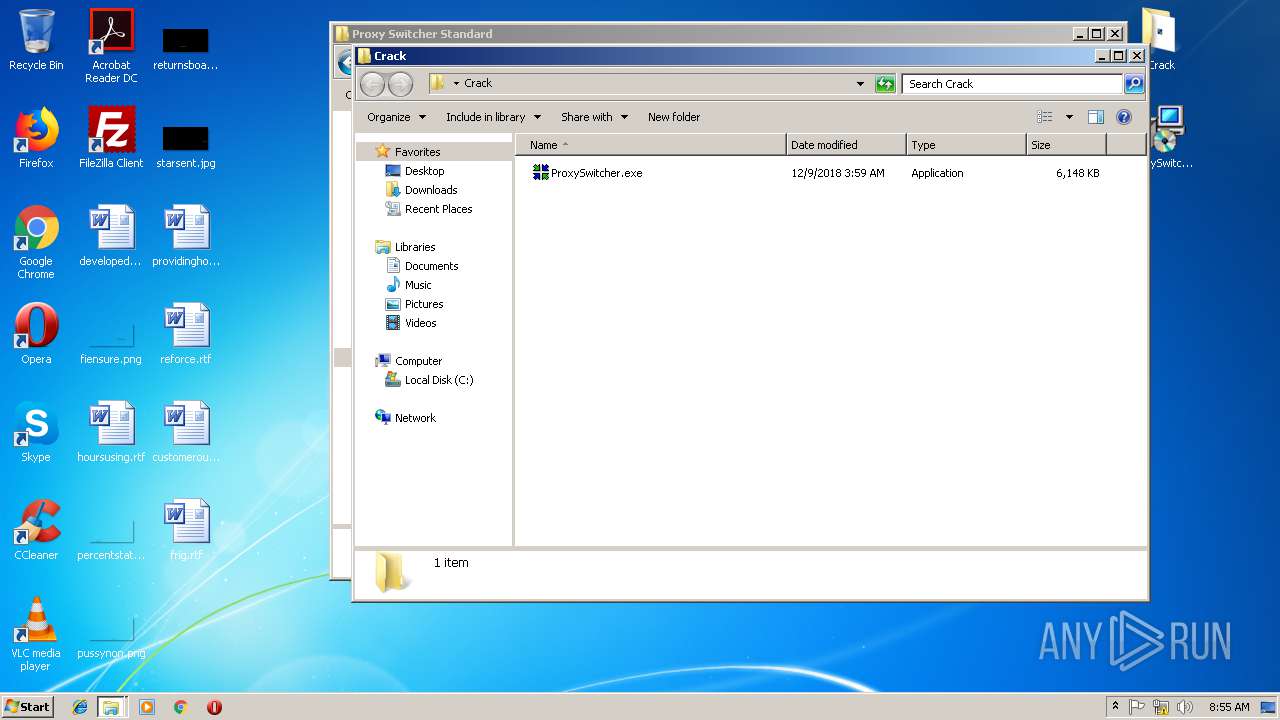Open the Organize menu
This screenshot has width=1280, height=720.
pyautogui.click(x=396, y=117)
